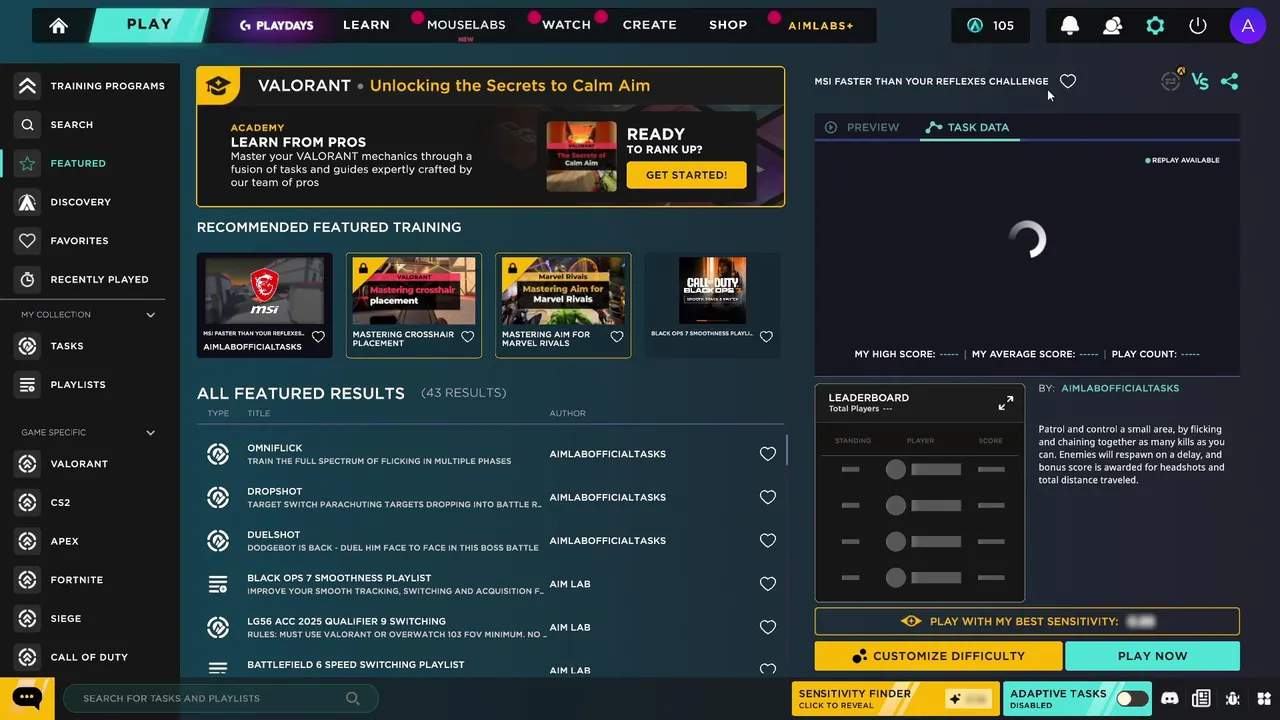1280x720 pixels.
Task: Favorite the Mastering Crosshair Placement card
Action: [467, 337]
